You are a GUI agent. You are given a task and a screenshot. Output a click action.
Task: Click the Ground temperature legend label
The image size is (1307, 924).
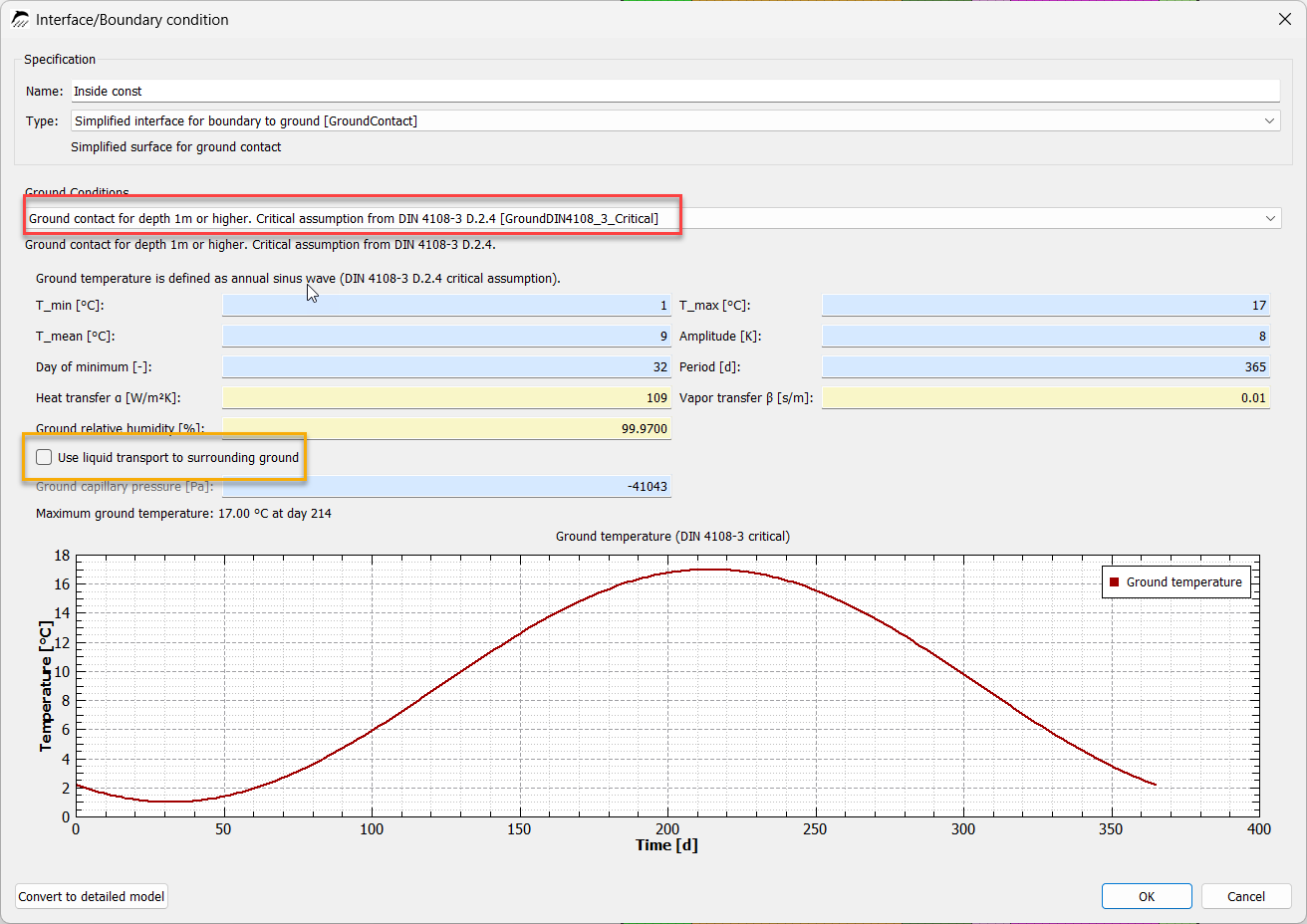click(1184, 582)
